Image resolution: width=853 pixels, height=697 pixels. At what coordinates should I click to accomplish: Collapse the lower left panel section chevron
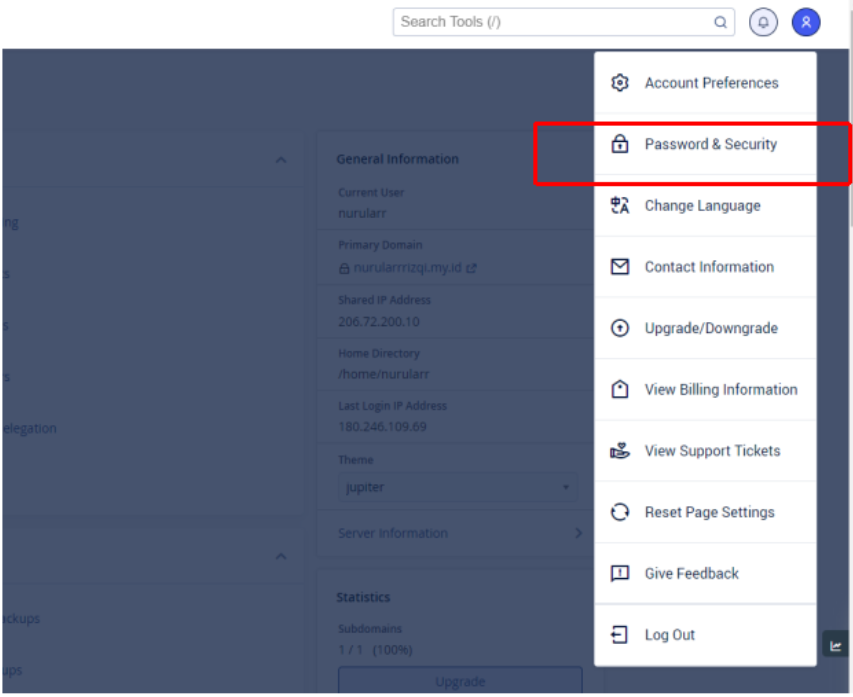pos(281,556)
